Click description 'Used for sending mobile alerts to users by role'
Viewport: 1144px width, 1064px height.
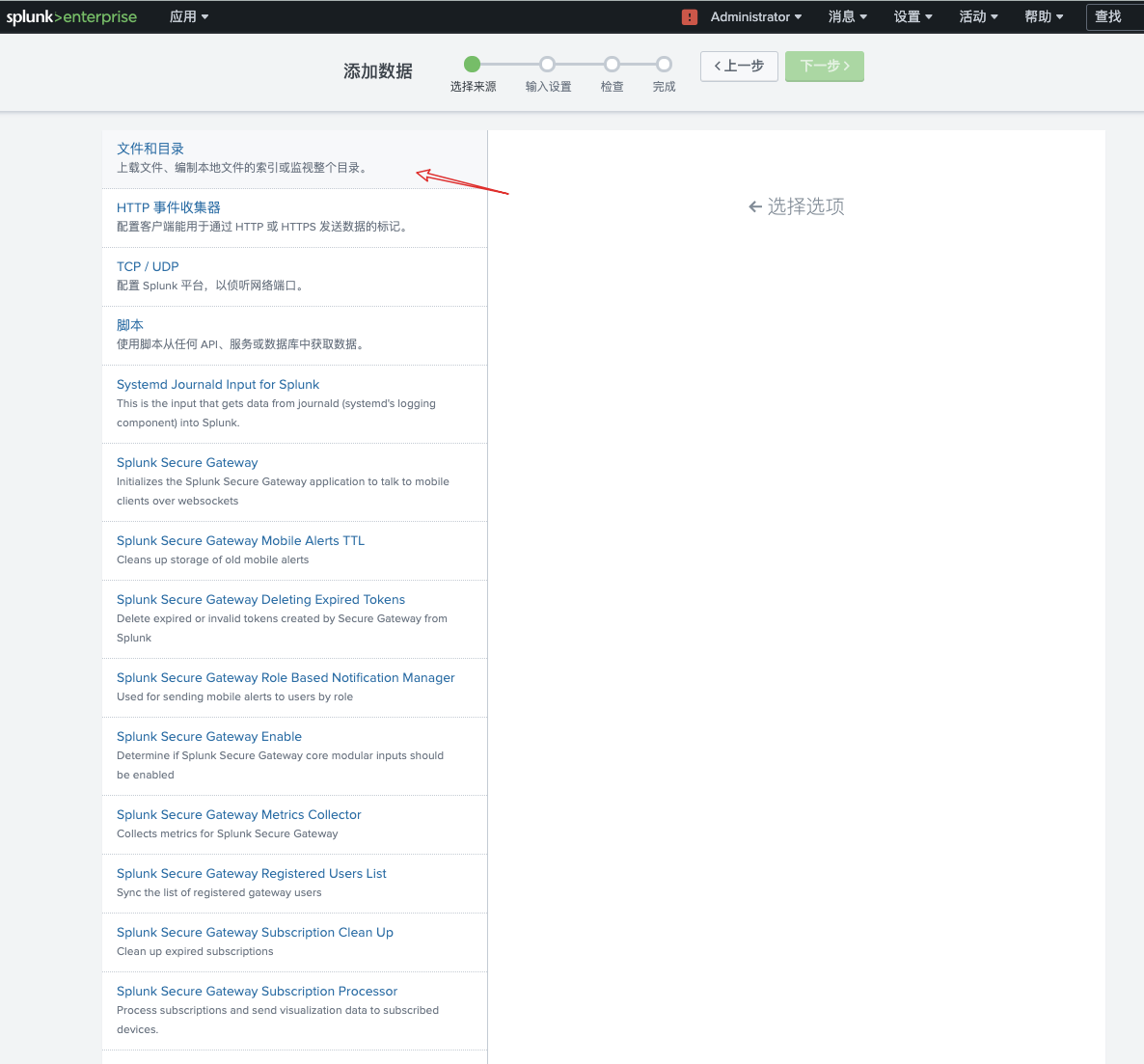pyautogui.click(x=235, y=696)
